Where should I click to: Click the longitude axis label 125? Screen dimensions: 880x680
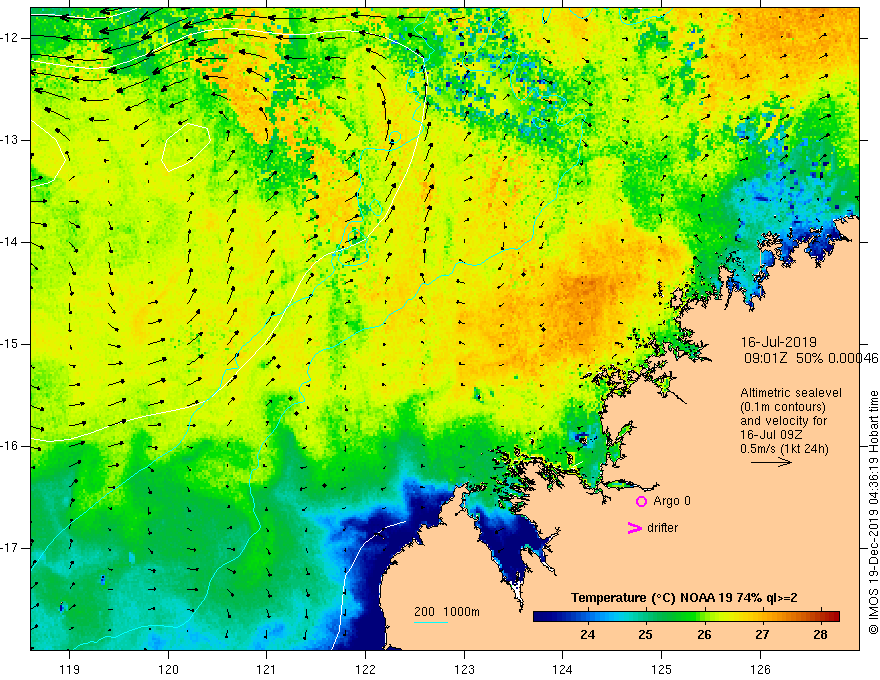(x=662, y=669)
